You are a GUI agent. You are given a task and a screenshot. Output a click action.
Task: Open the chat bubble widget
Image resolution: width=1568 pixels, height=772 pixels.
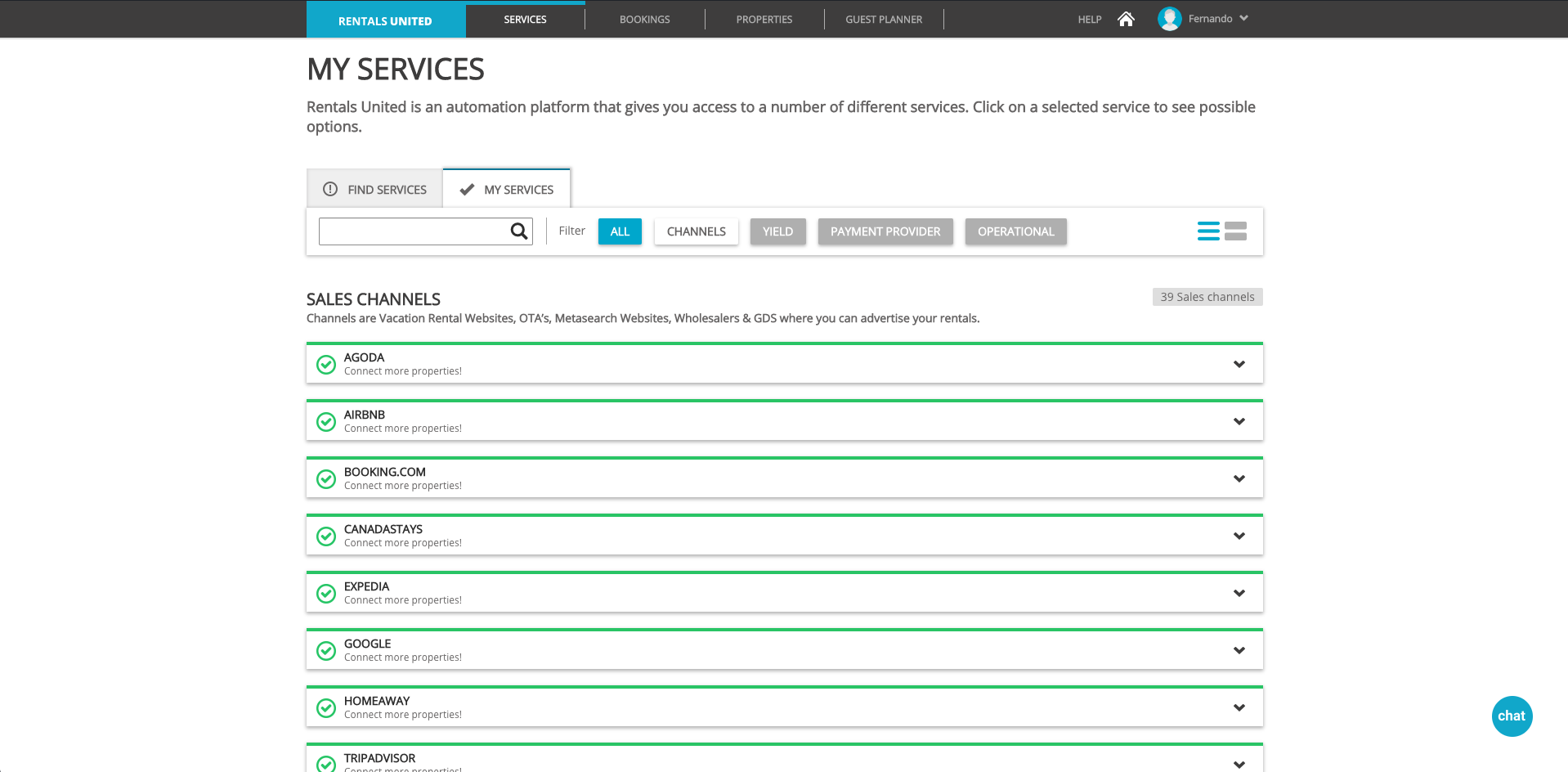point(1512,716)
